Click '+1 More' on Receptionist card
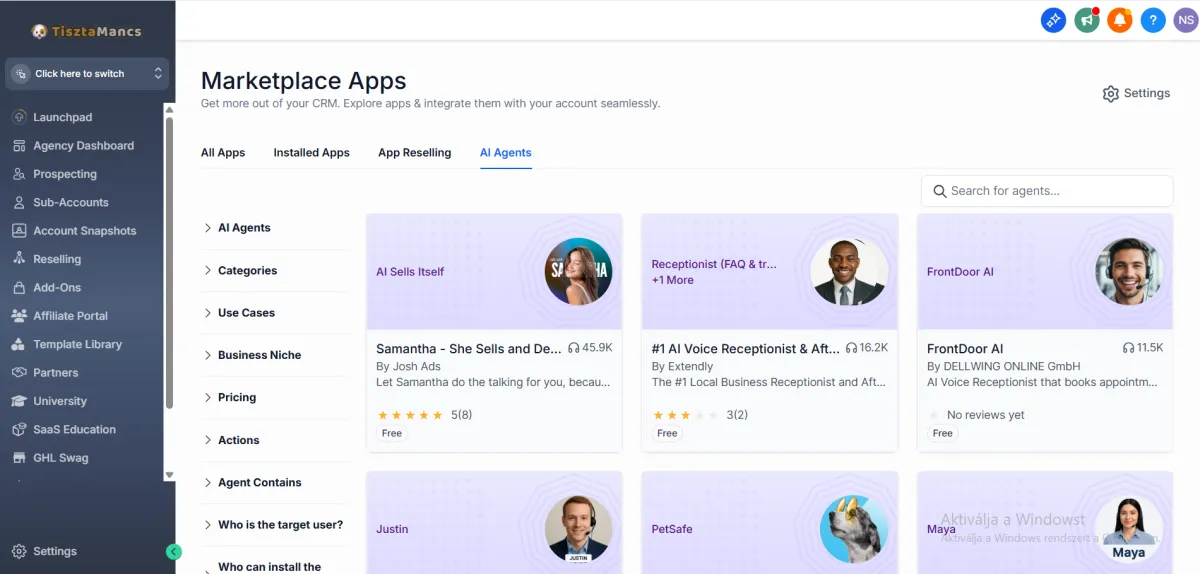The height and width of the screenshot is (574, 1200). pos(673,280)
